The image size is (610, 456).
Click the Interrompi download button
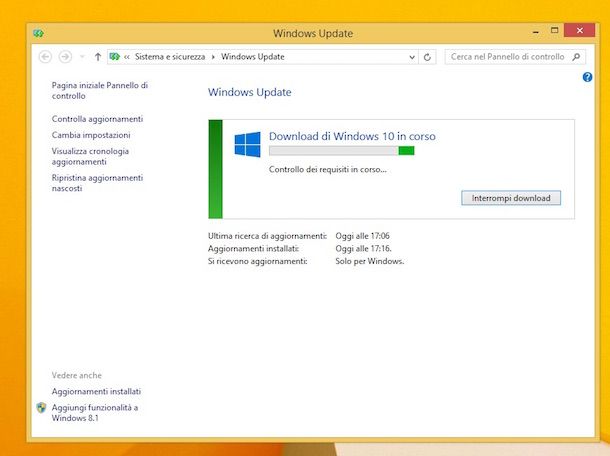tap(511, 198)
